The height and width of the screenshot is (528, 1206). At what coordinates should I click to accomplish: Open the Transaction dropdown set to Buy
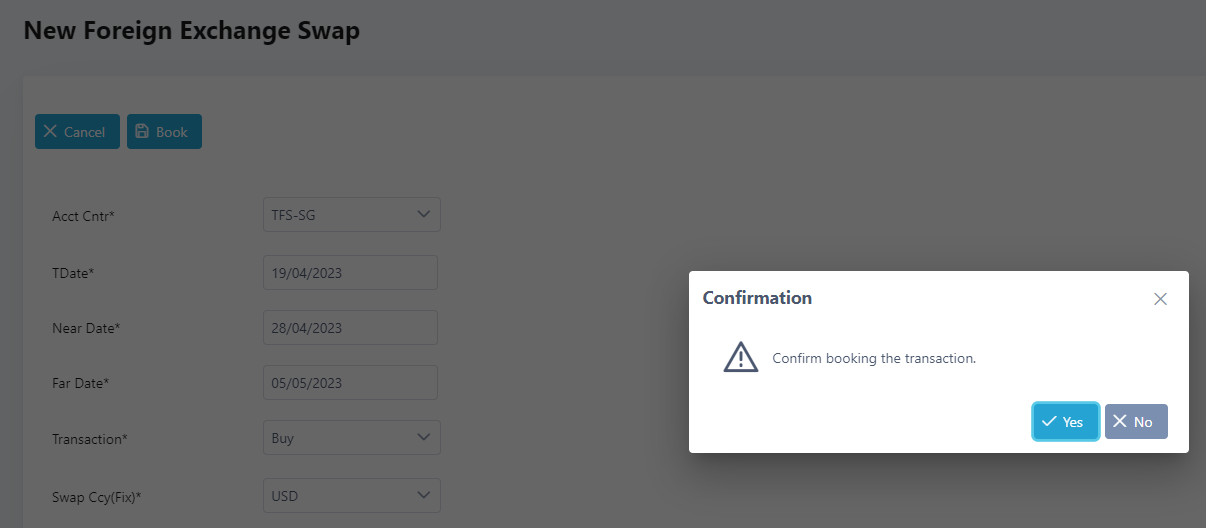pos(351,438)
